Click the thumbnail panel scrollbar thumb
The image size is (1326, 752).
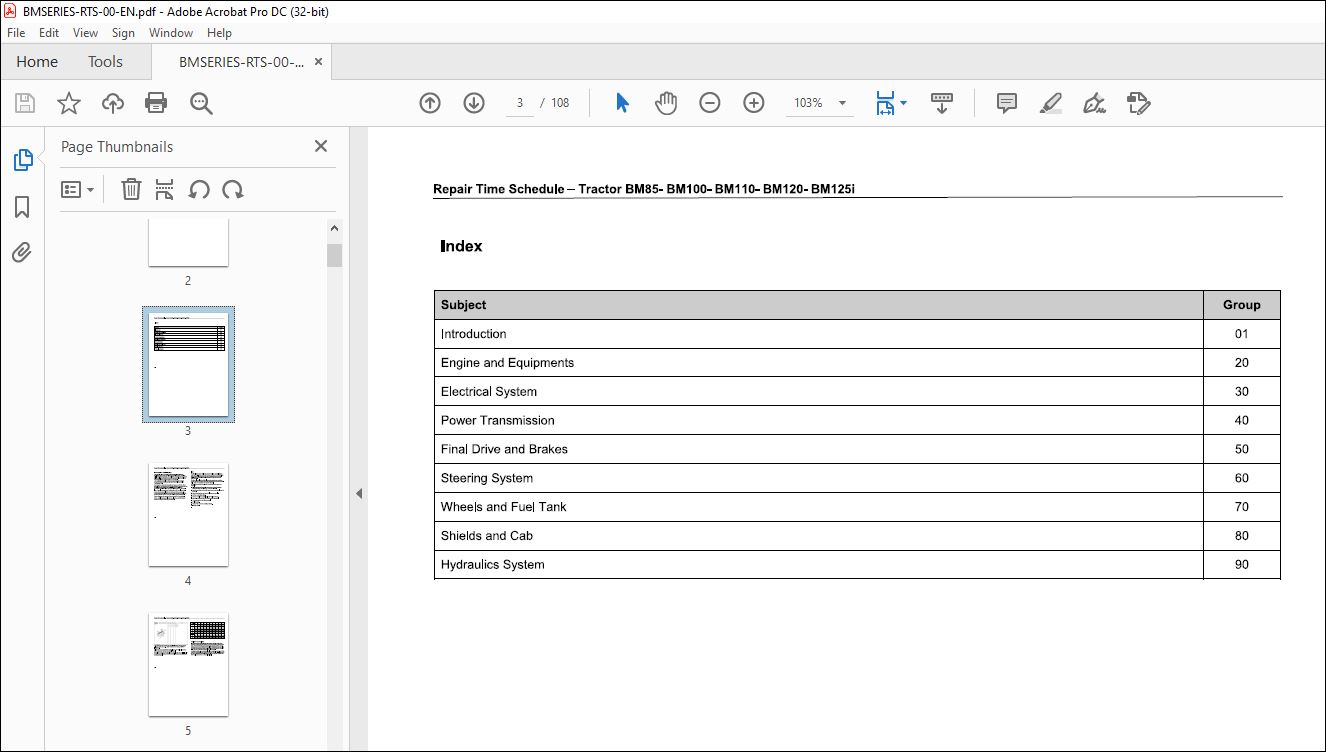point(334,255)
